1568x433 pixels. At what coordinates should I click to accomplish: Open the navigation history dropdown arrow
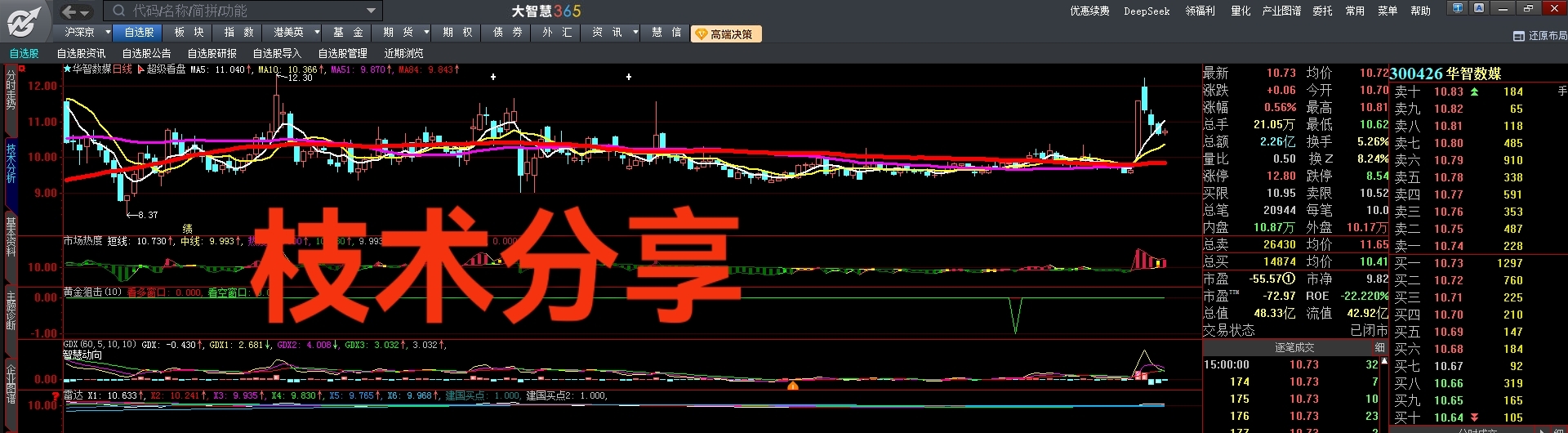(x=85, y=12)
